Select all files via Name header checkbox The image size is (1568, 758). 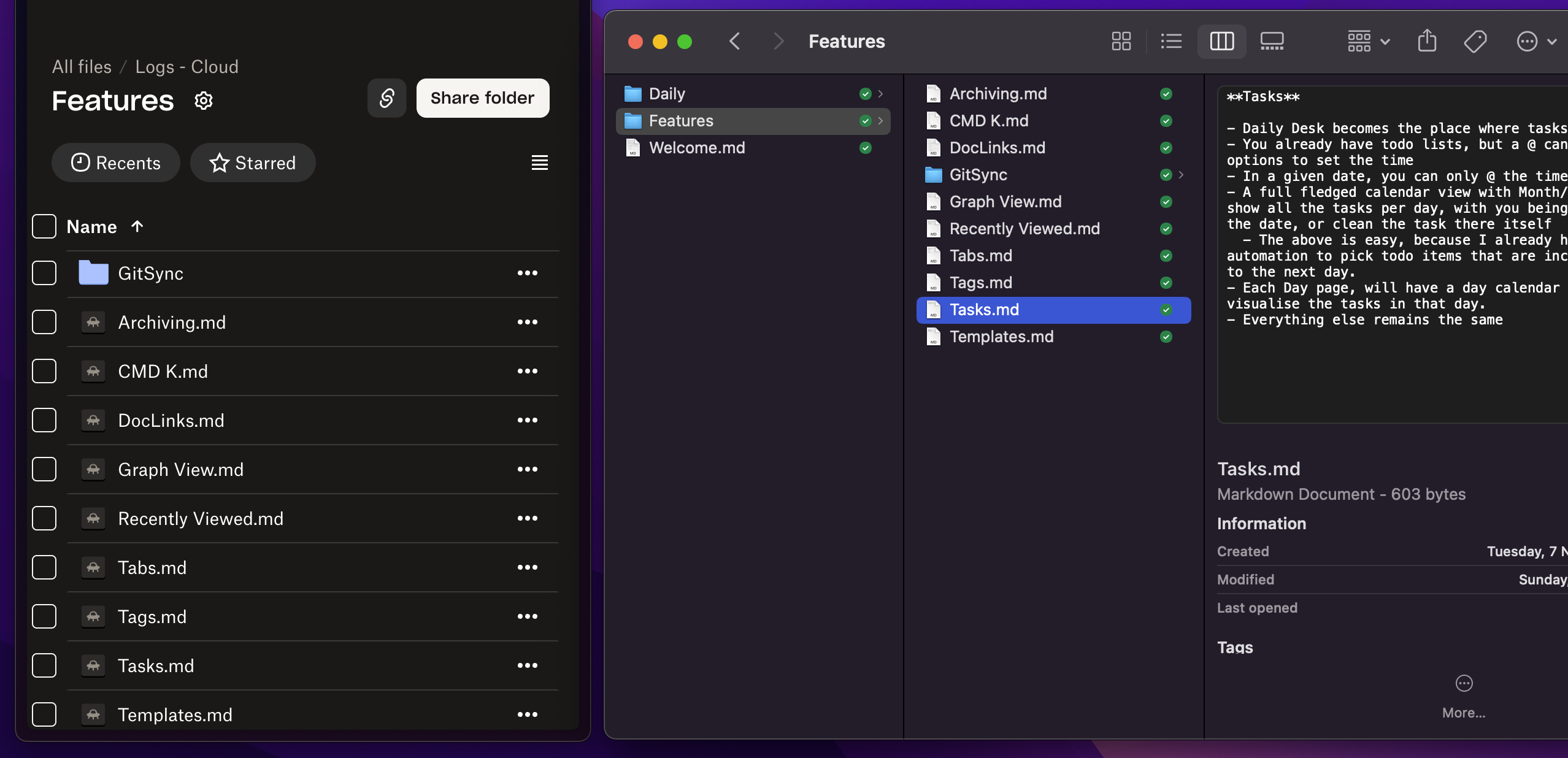(44, 226)
